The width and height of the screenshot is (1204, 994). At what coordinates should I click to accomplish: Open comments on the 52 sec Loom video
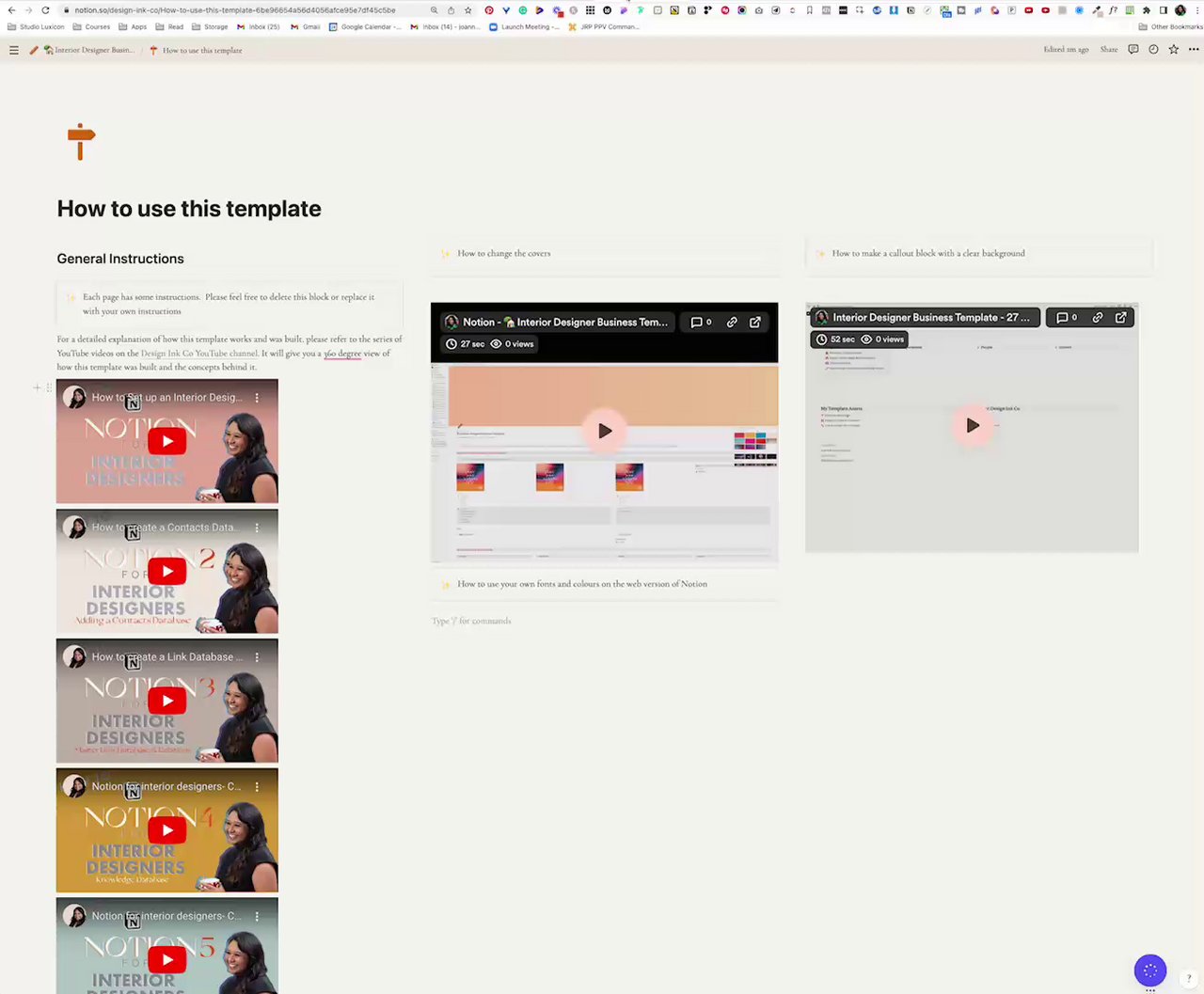click(1067, 318)
